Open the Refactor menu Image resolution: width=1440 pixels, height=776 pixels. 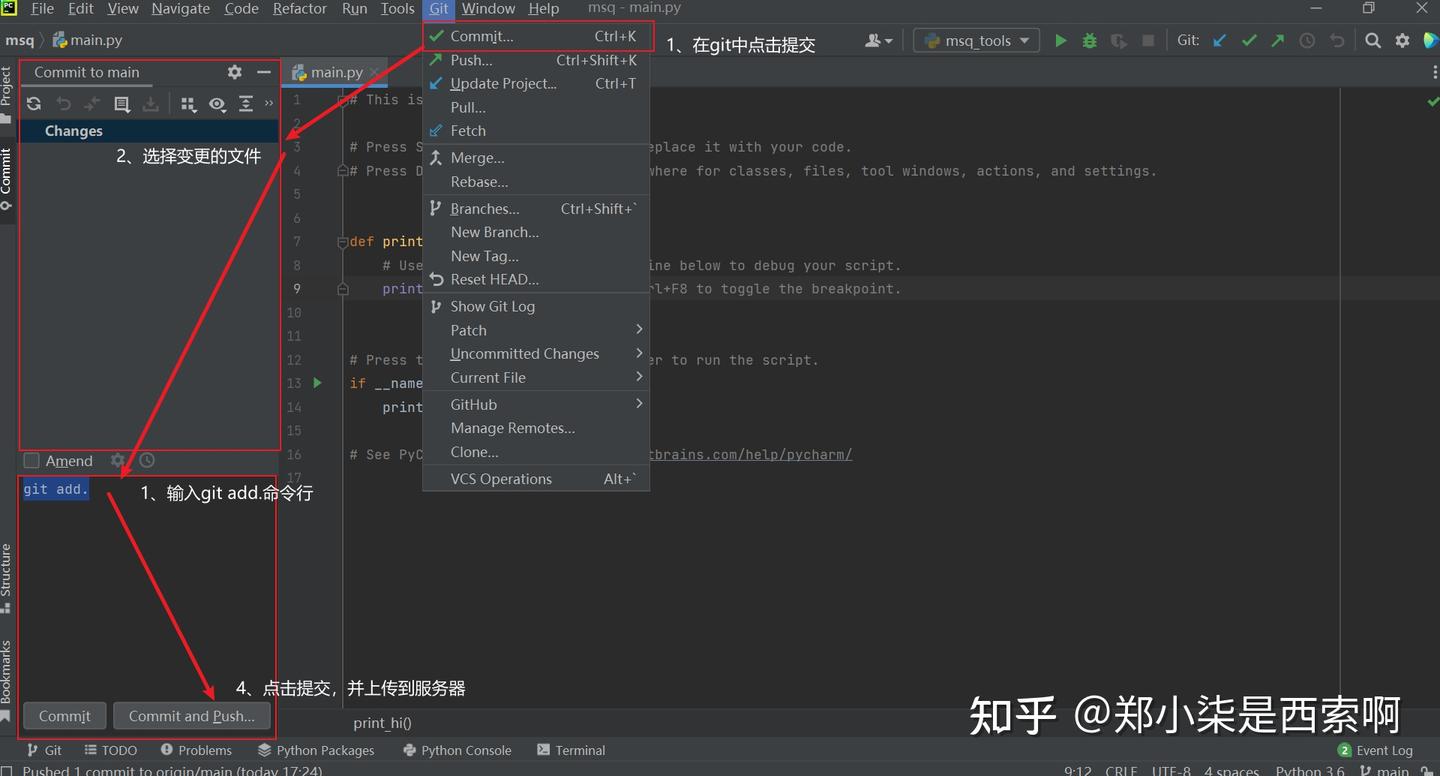pos(299,9)
